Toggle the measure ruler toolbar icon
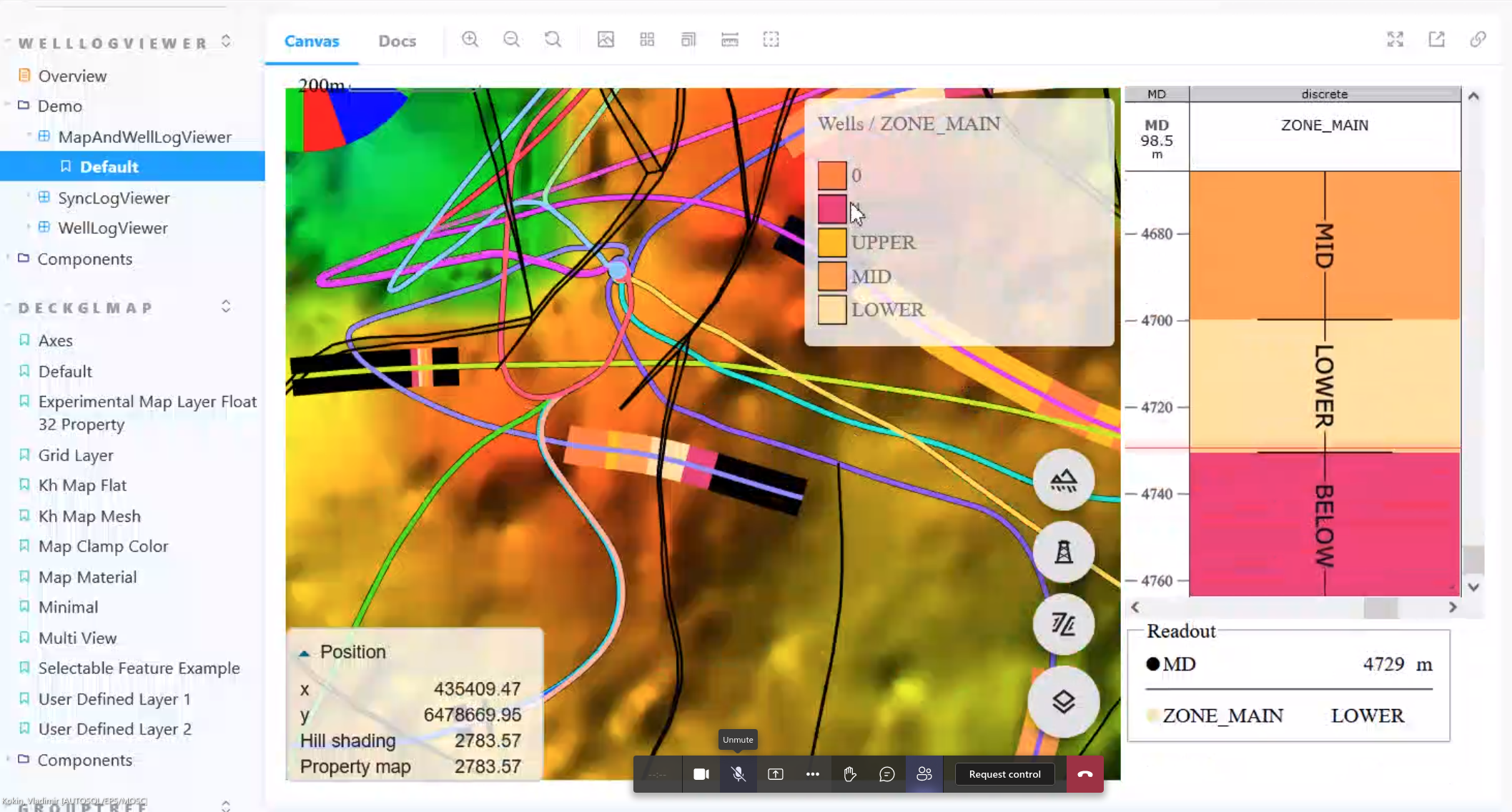Image resolution: width=1512 pixels, height=812 pixels. [729, 40]
